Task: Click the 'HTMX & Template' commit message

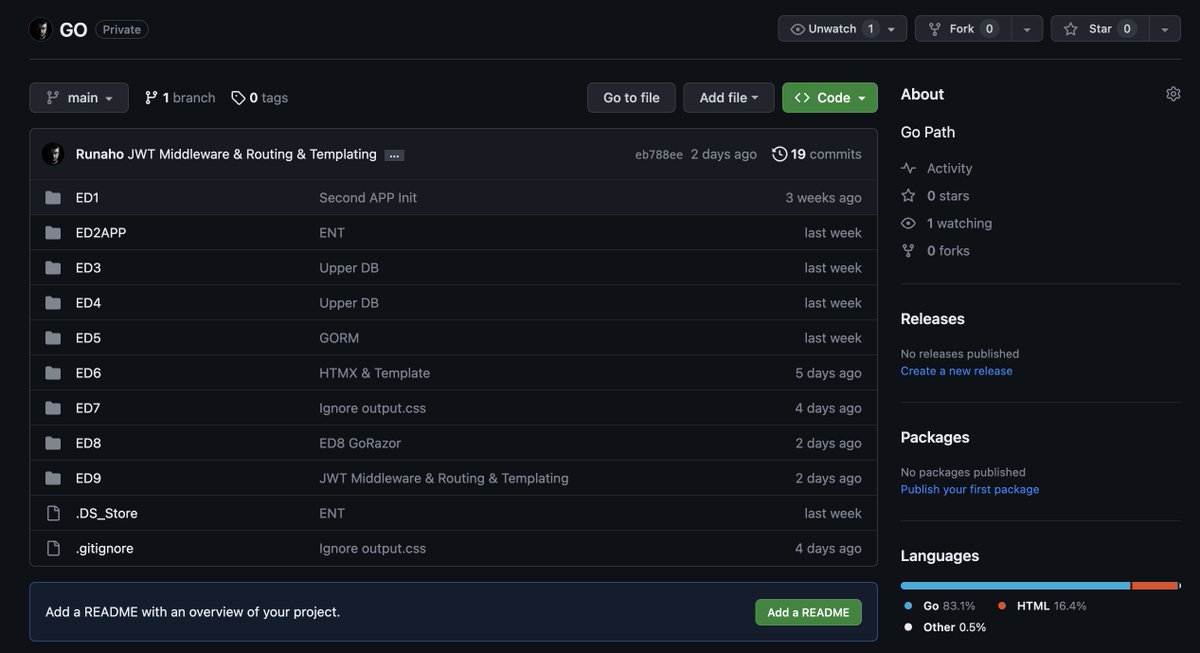Action: (374, 373)
